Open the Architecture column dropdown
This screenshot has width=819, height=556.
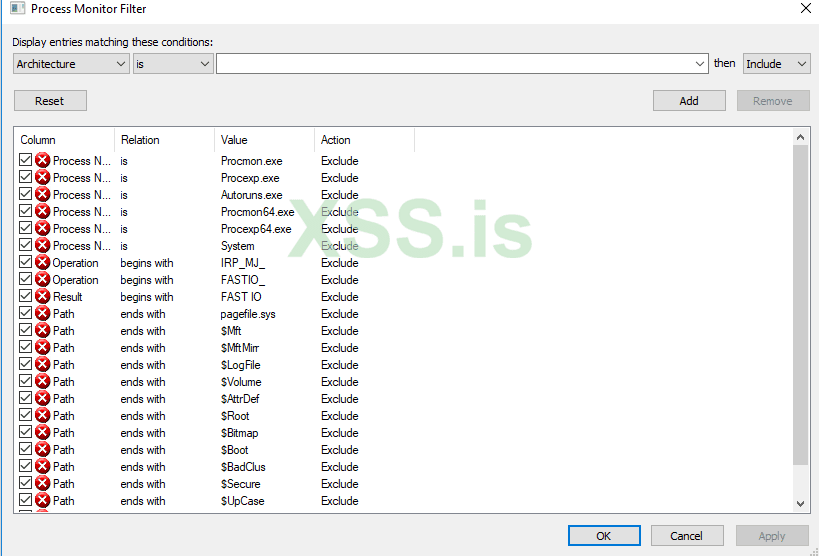coord(71,64)
